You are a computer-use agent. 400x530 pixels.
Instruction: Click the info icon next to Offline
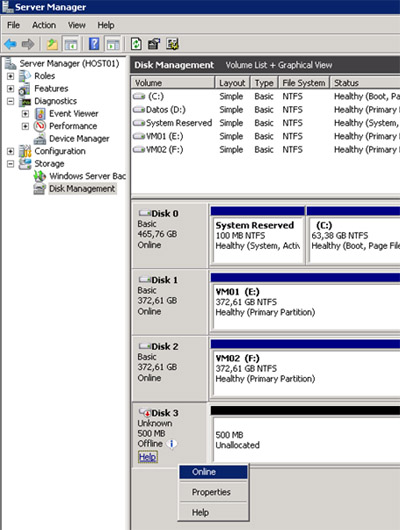click(171, 443)
